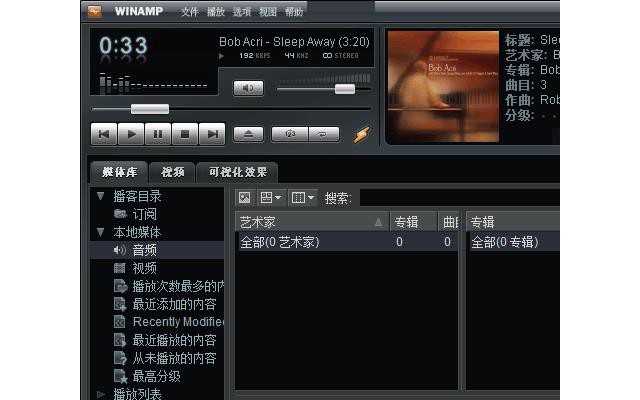Toggle album art view button
Image resolution: width=640 pixels, height=400 pixels.
245,198
